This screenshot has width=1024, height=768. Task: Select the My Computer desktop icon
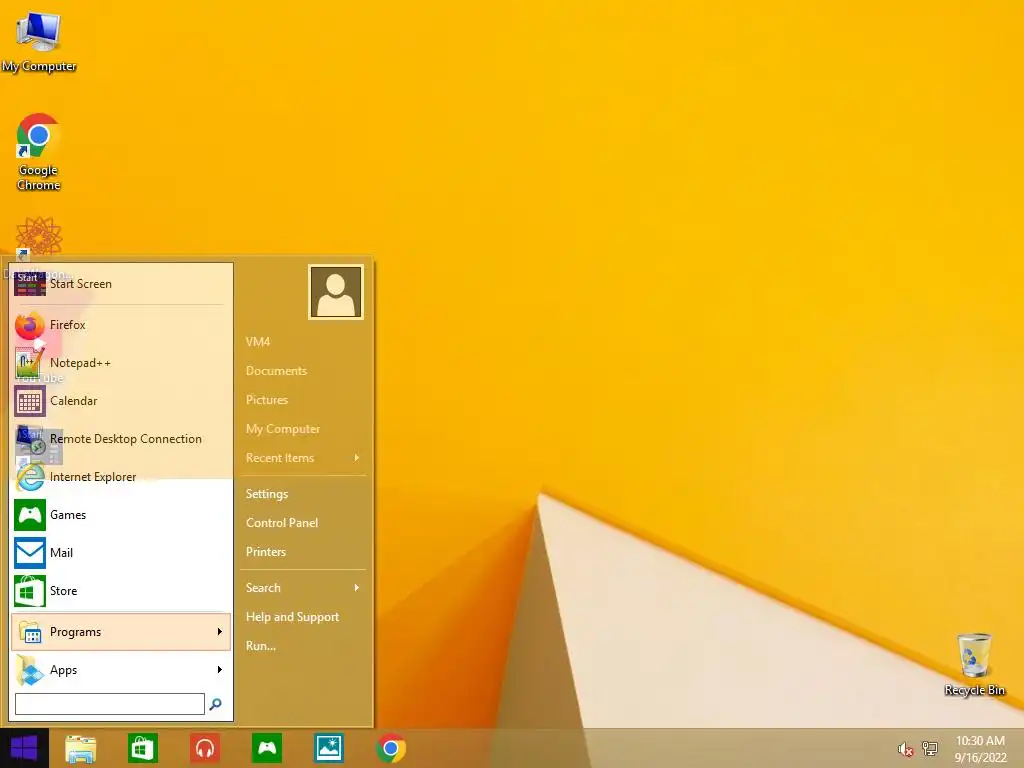[39, 42]
